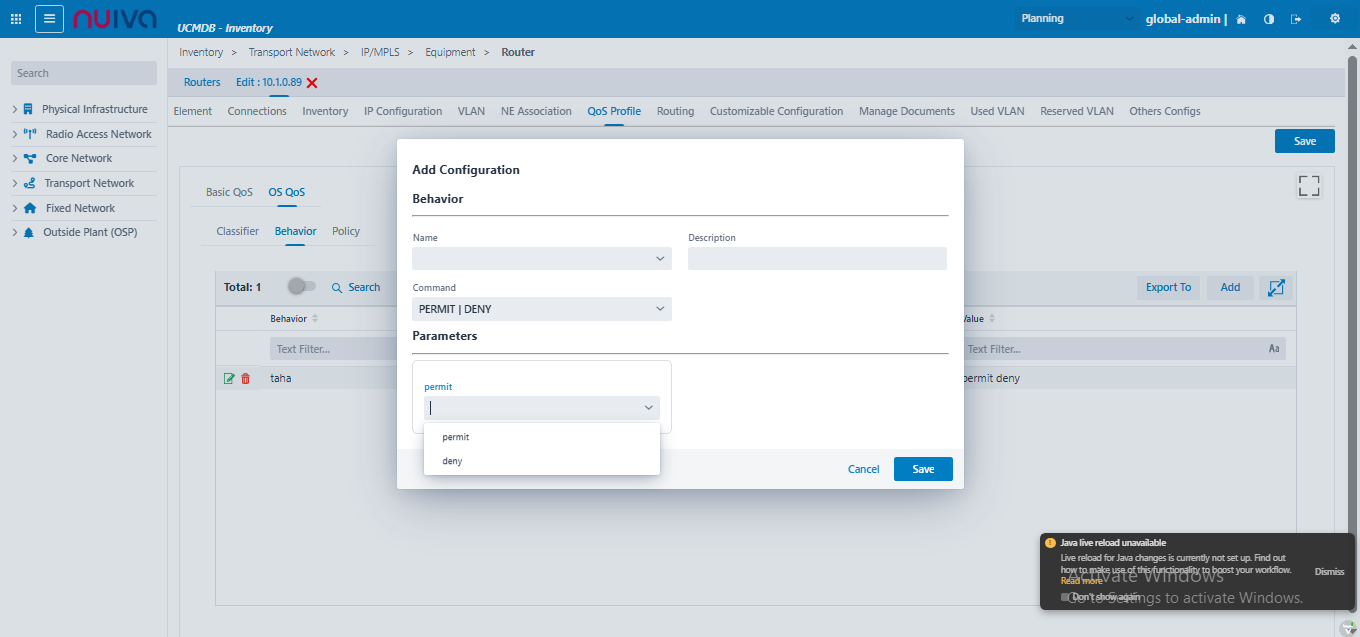Dismiss the Java live reload notification
The height and width of the screenshot is (637, 1360).
1329,571
